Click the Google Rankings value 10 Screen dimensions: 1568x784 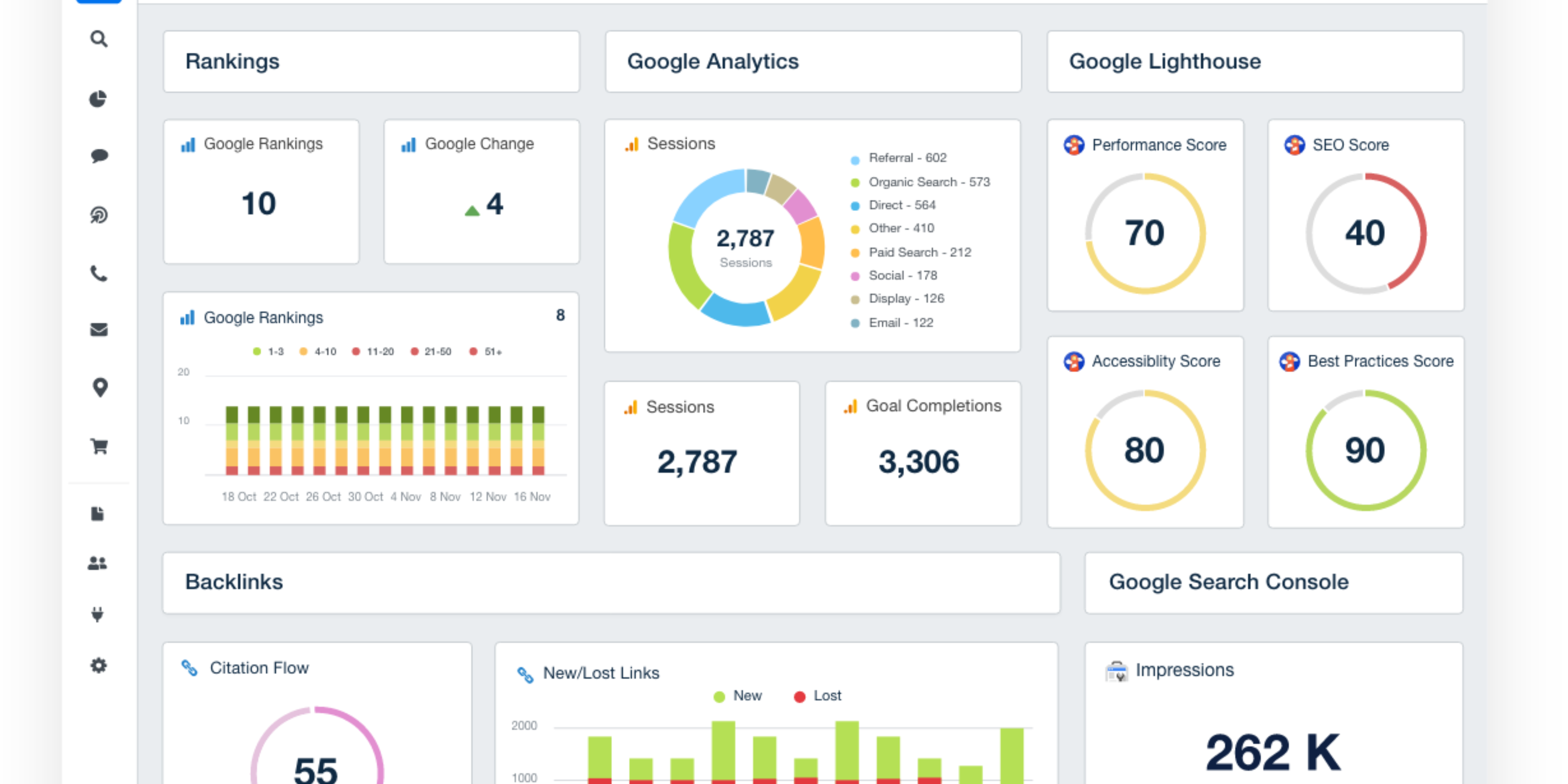coord(259,204)
